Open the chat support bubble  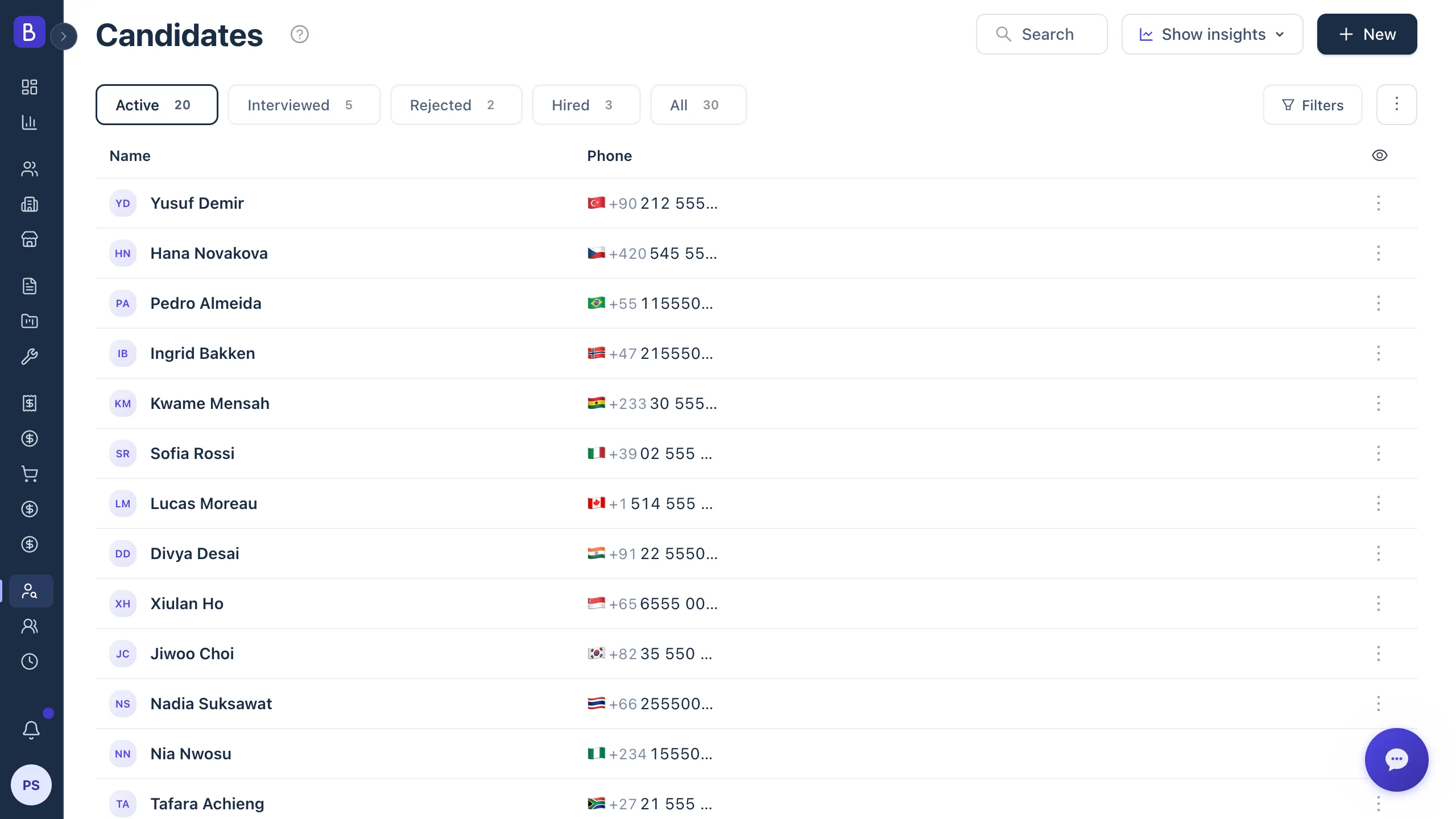pyautogui.click(x=1396, y=759)
